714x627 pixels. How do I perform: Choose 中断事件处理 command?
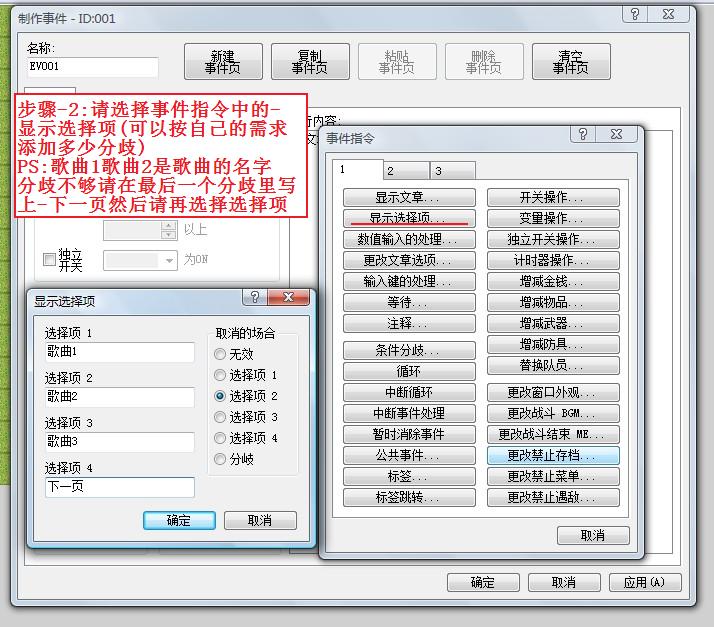tap(409, 413)
